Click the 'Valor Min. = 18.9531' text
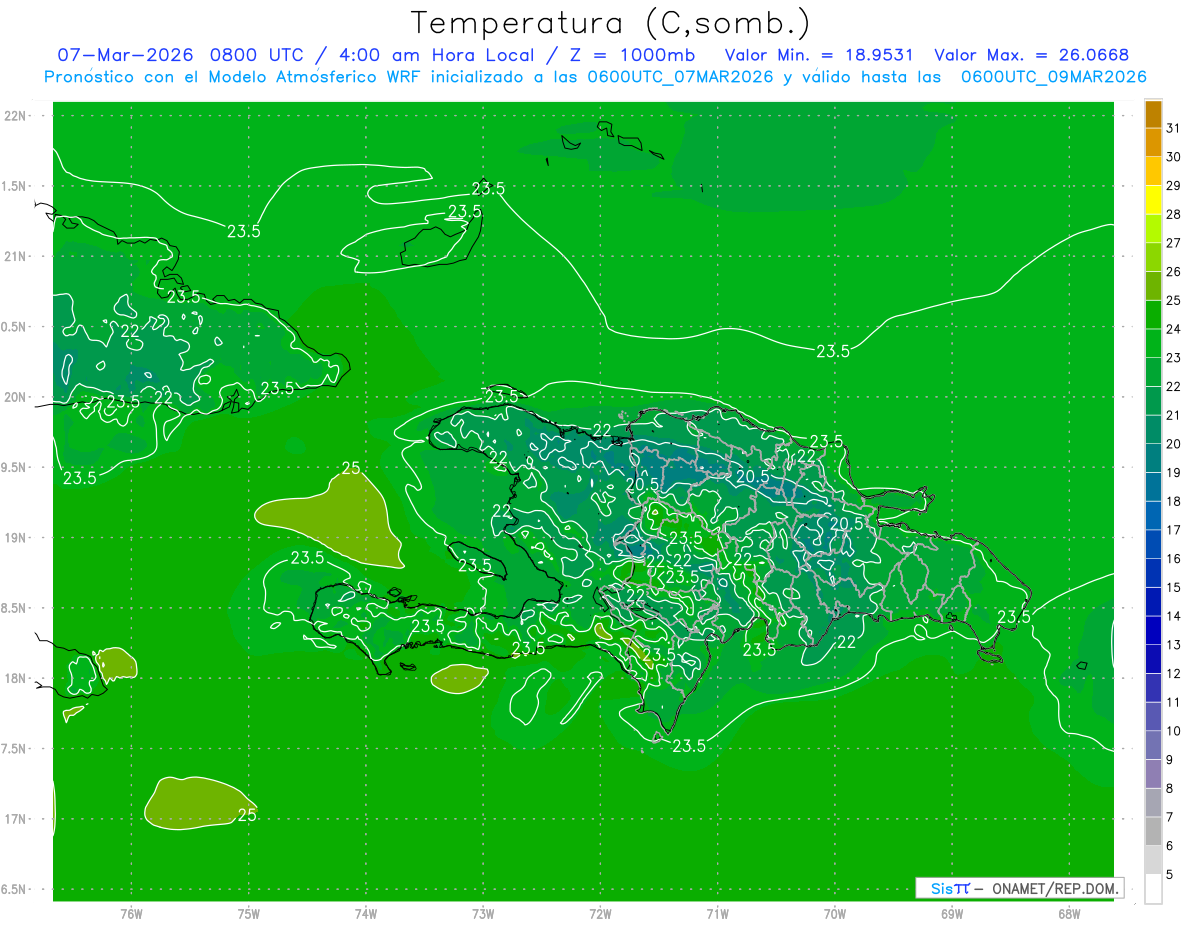 (x=819, y=55)
